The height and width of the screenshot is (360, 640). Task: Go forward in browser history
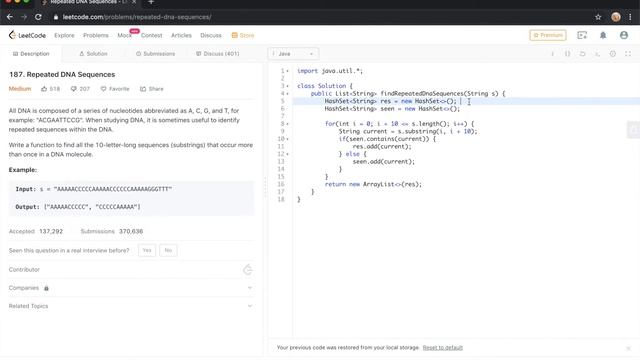click(x=24, y=17)
